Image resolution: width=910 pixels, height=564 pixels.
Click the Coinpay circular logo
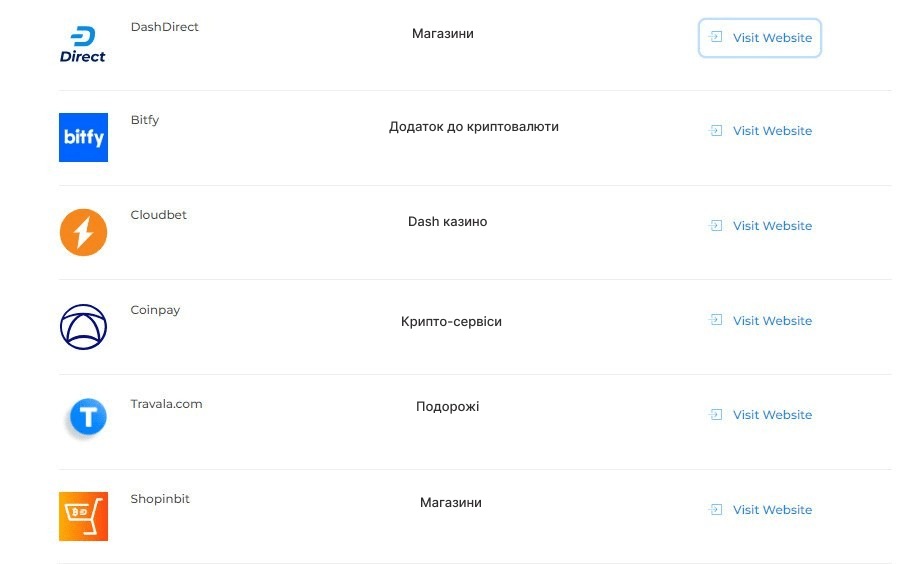[x=84, y=327]
